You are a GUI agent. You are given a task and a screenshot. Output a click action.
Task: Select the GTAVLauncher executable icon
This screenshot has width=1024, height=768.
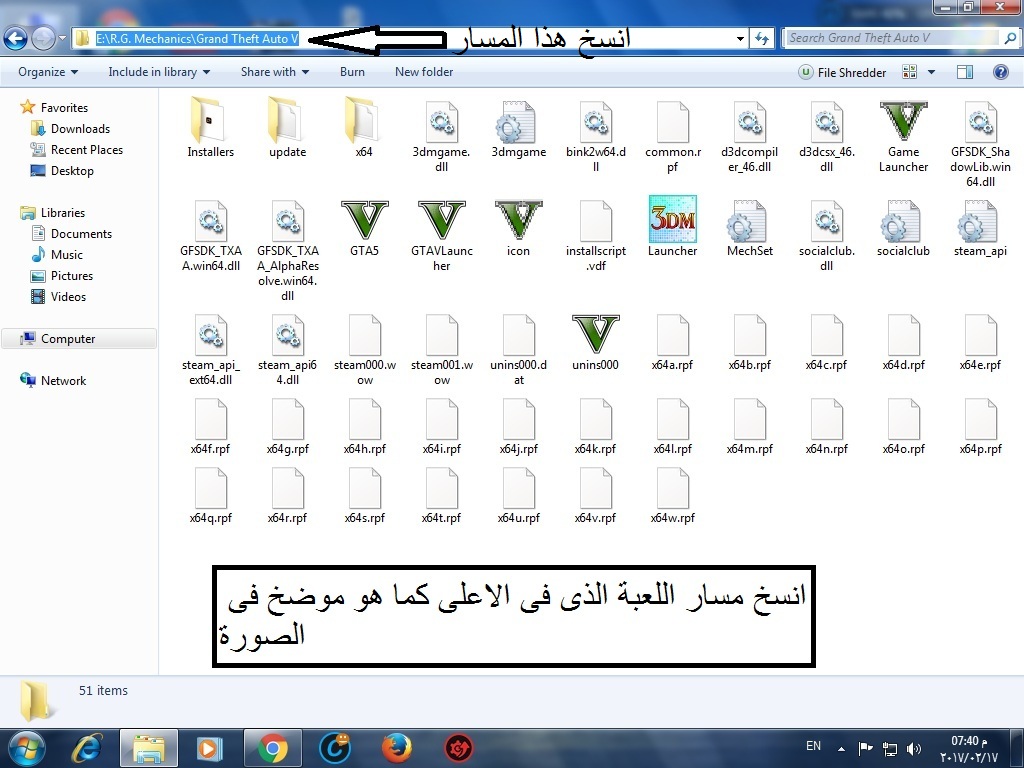pos(441,222)
